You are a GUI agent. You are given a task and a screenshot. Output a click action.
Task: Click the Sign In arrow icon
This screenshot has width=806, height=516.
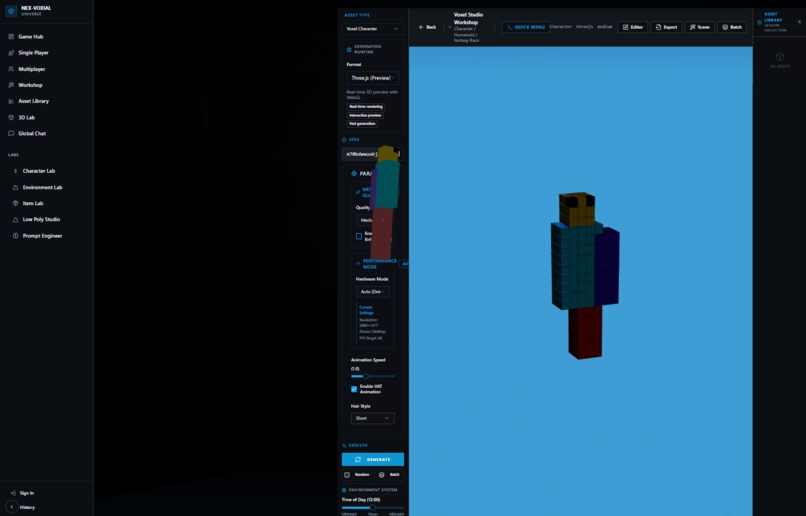13,493
